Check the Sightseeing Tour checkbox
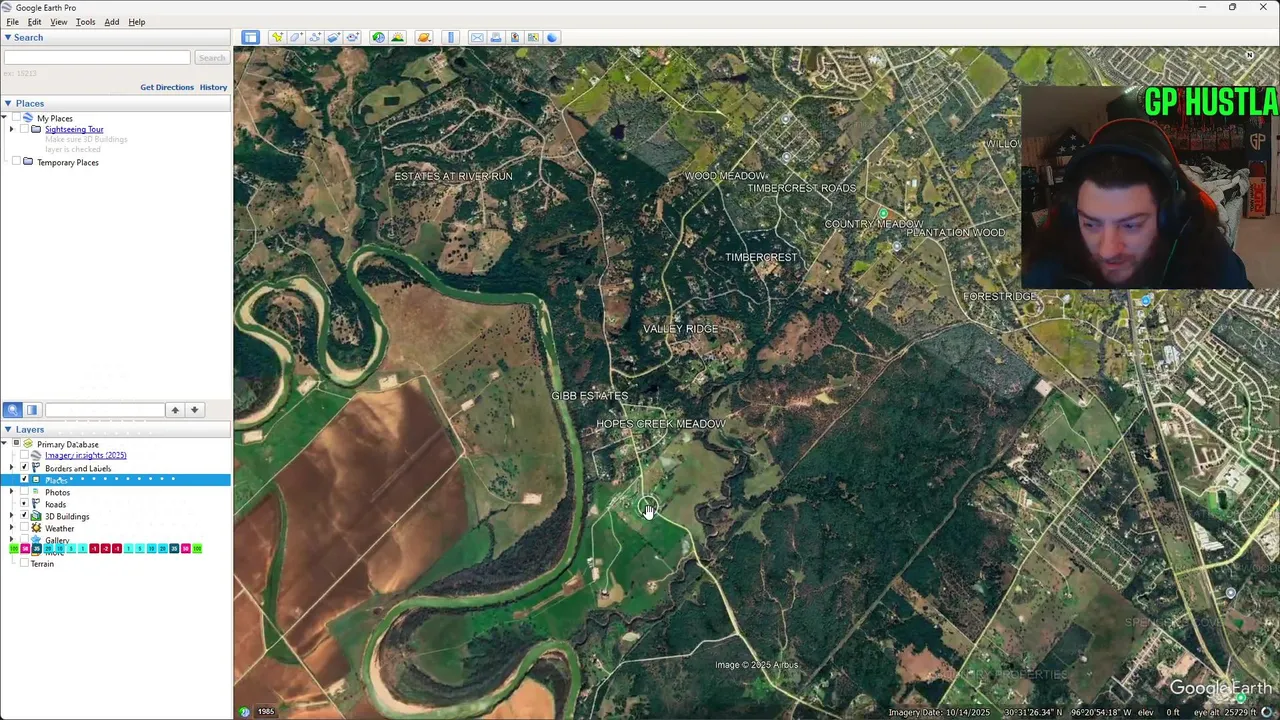 point(24,129)
